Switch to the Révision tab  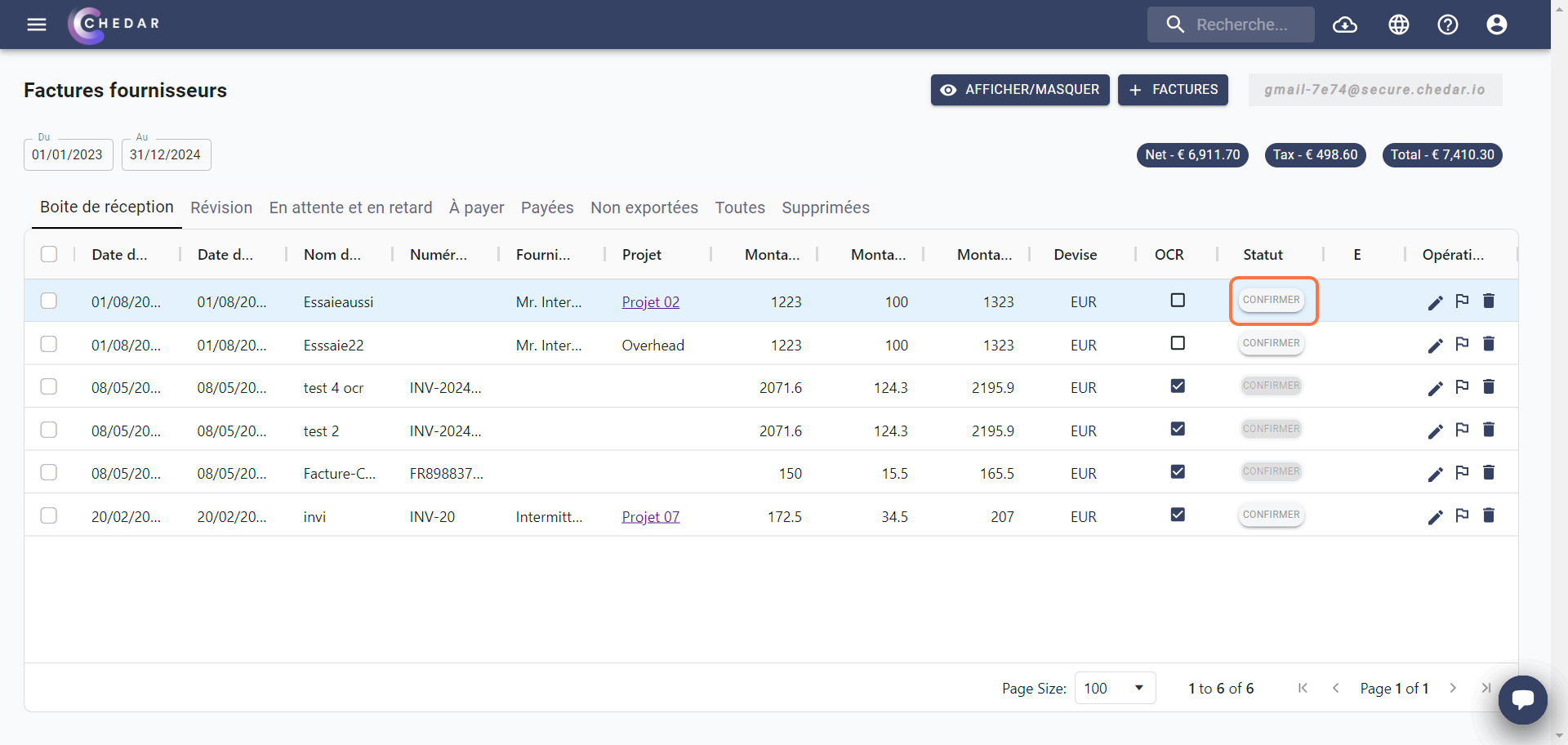tap(221, 207)
